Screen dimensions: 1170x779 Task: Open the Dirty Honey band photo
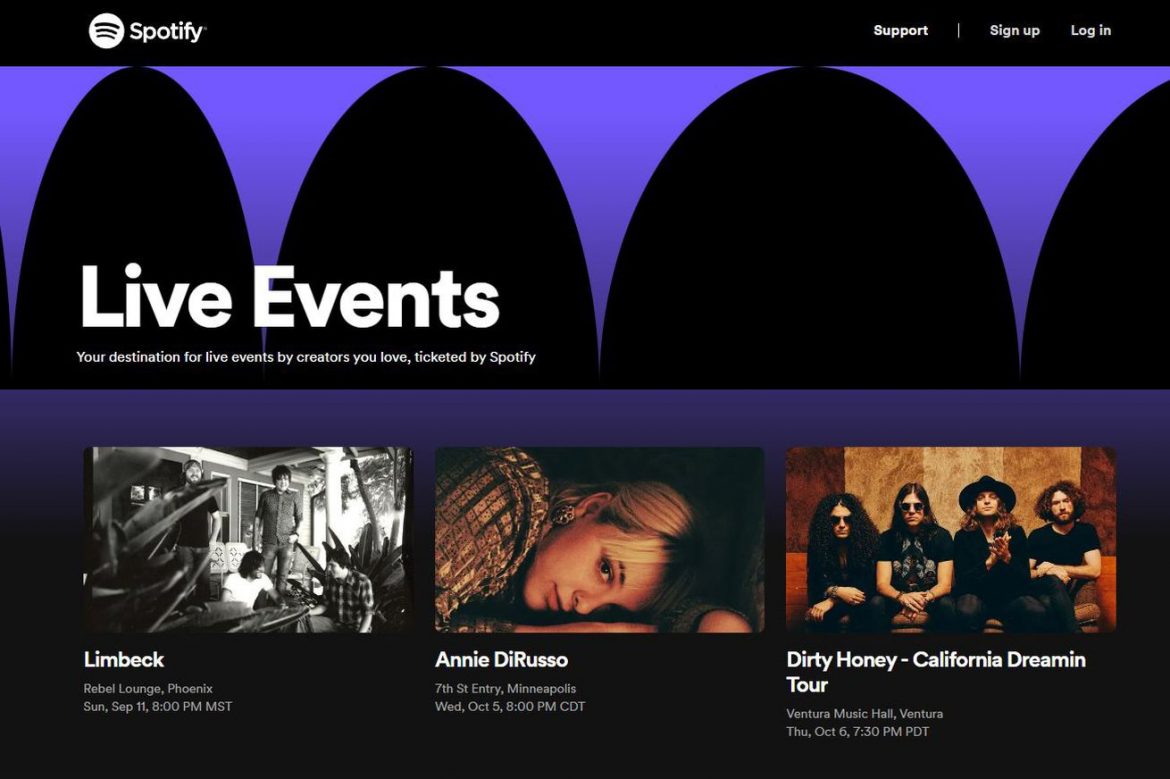point(951,539)
